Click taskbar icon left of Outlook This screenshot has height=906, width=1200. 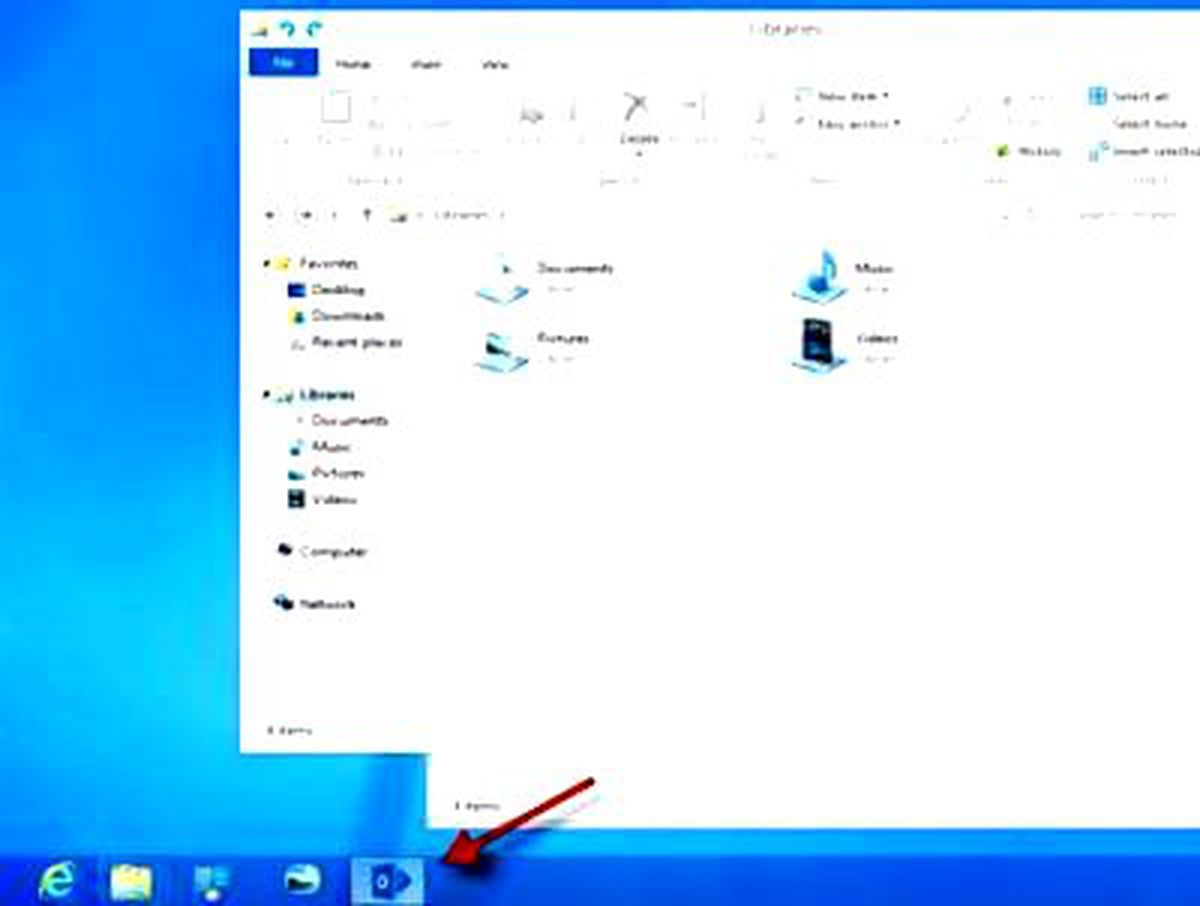301,880
